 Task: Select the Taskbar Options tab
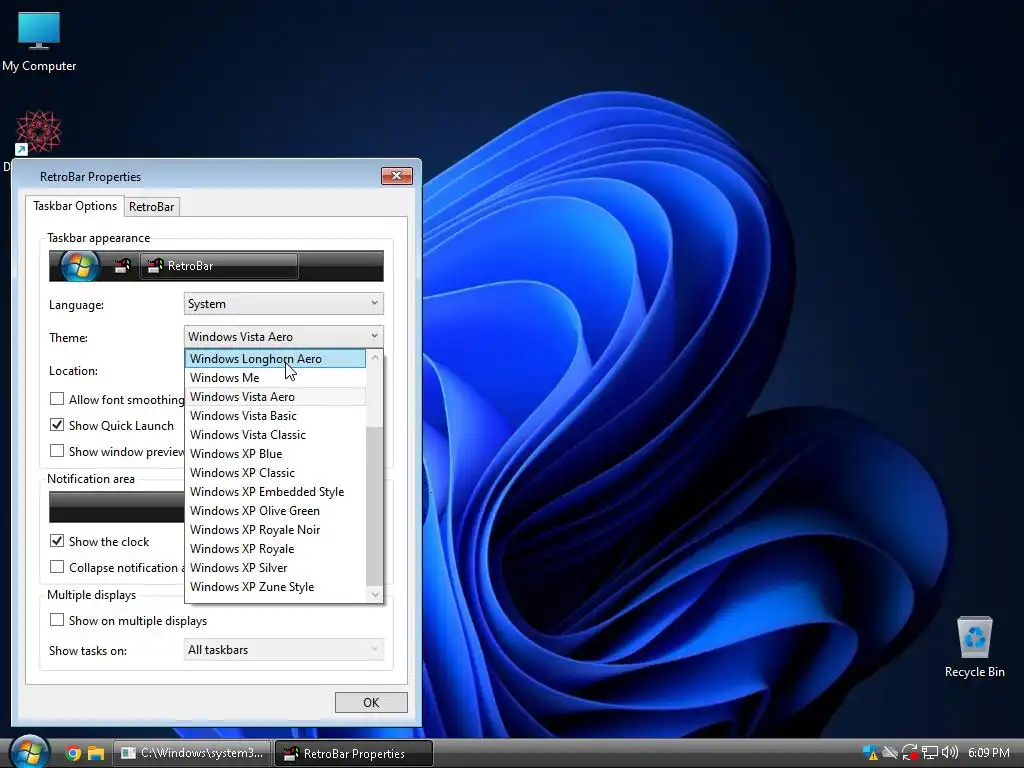[75, 206]
